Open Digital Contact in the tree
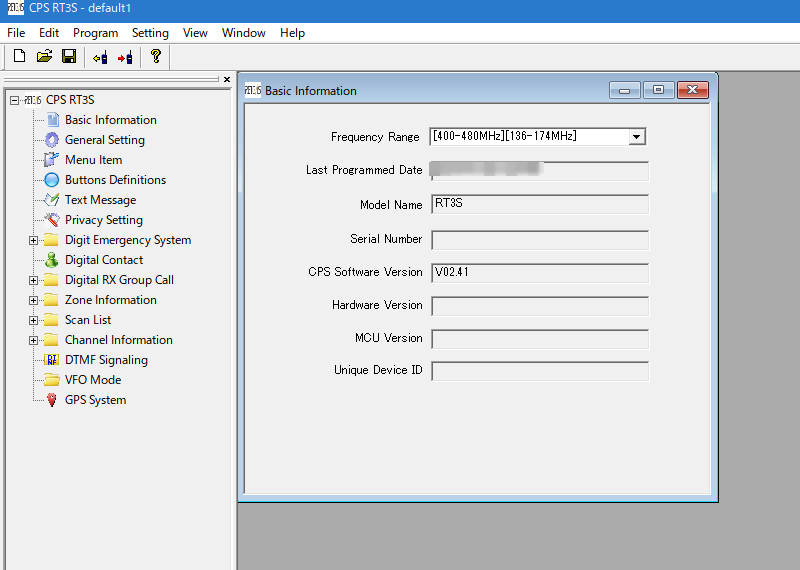 tap(103, 260)
